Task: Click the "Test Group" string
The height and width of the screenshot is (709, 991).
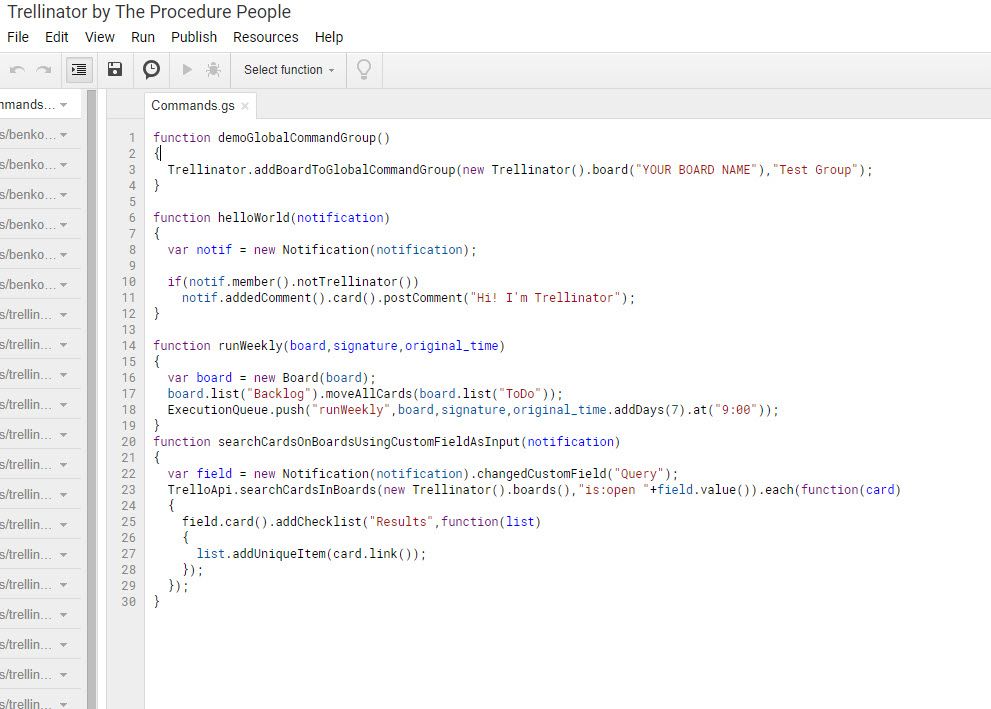Action: (x=815, y=170)
